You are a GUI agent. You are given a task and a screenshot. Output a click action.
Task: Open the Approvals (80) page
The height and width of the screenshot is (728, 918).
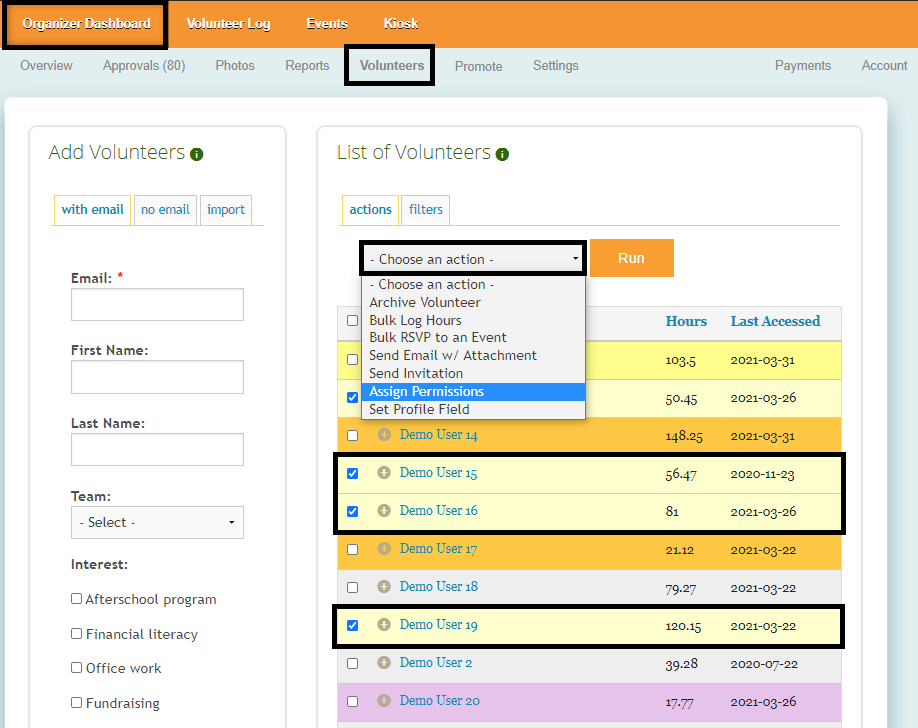pos(144,66)
